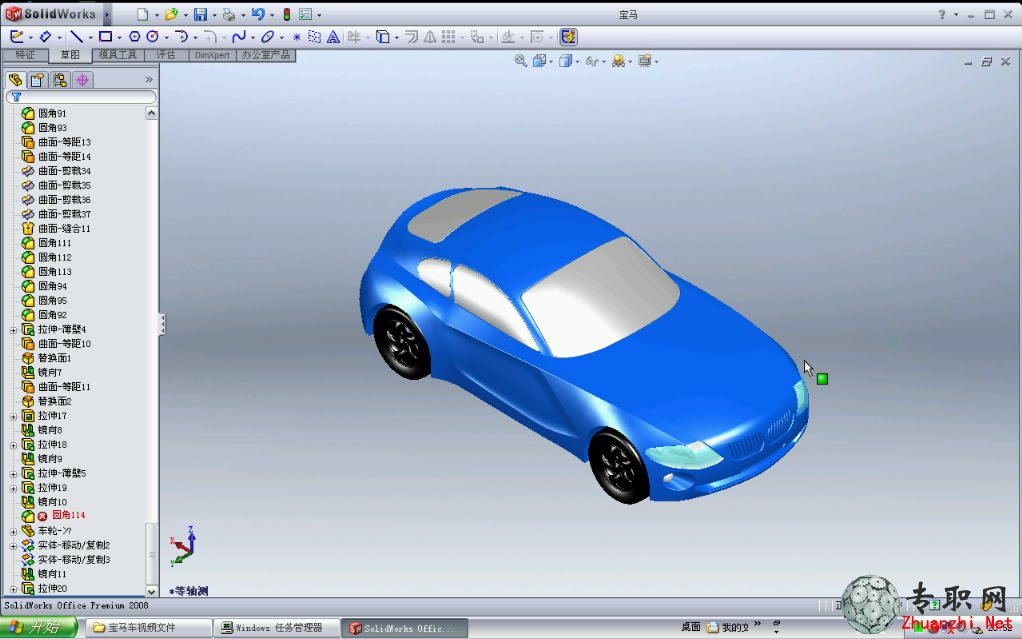The width and height of the screenshot is (1022, 639).
Task: Select the Polygon sketch tool
Action: click(134, 37)
